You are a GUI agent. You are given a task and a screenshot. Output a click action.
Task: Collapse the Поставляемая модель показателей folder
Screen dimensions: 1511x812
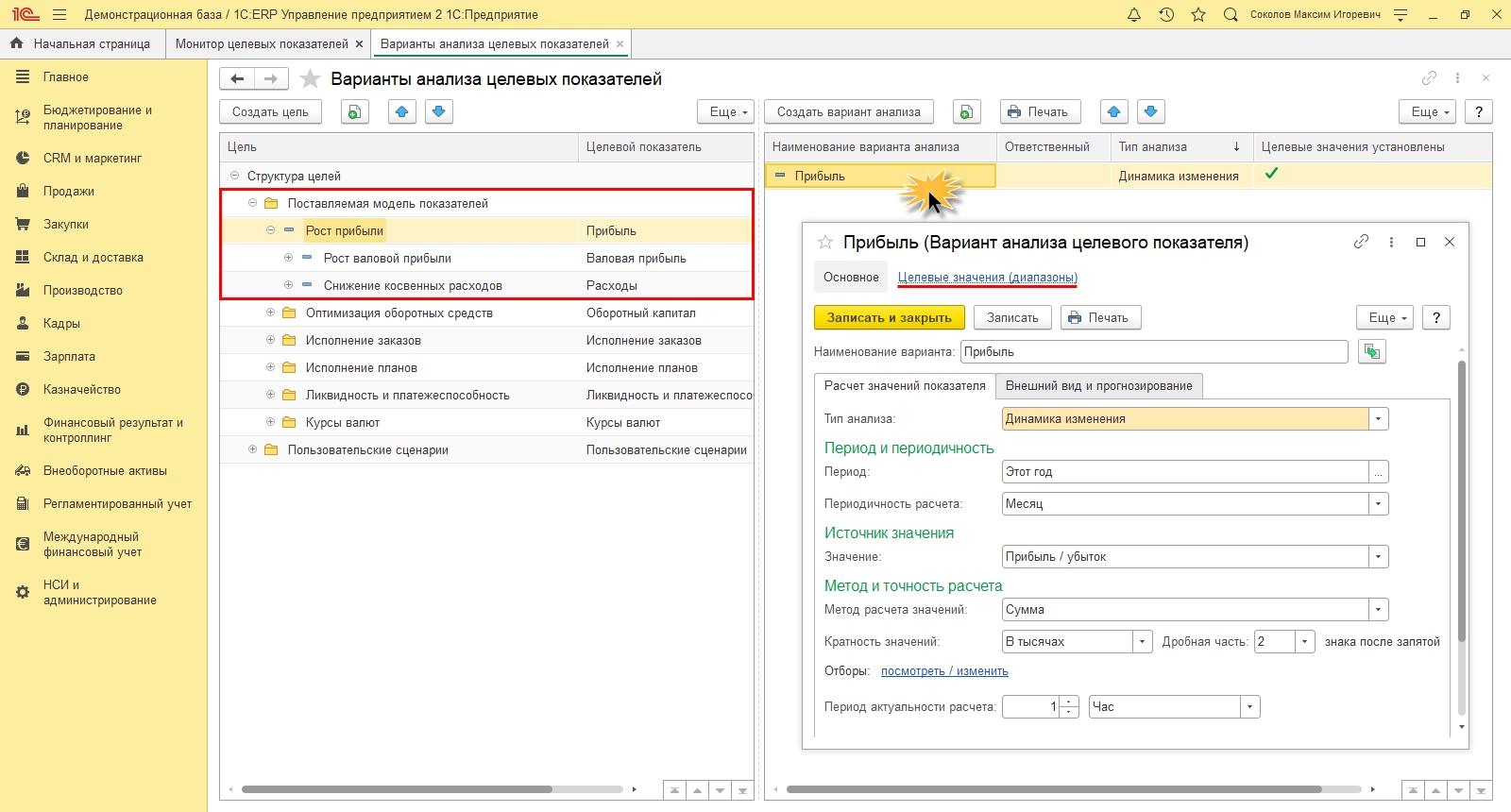[252, 203]
